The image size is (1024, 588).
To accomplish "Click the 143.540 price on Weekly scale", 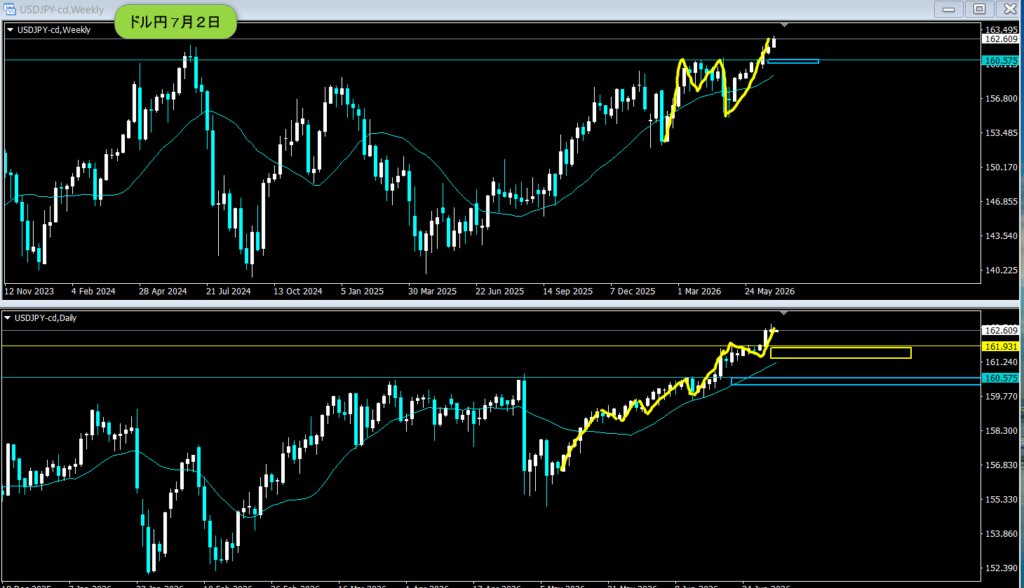I will 1000,236.
